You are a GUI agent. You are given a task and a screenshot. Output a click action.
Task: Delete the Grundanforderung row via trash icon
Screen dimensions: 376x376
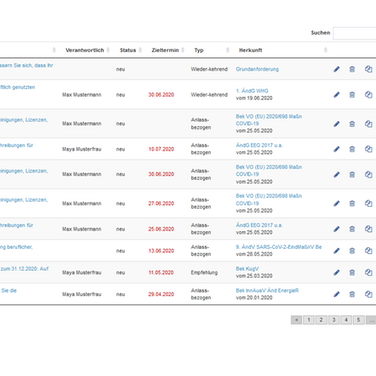pos(352,69)
